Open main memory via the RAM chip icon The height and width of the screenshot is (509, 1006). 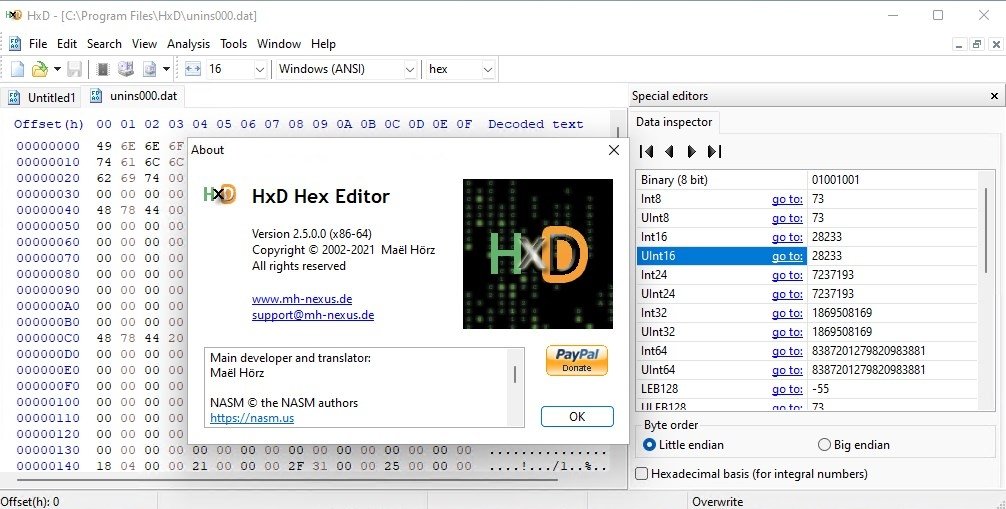[103, 69]
